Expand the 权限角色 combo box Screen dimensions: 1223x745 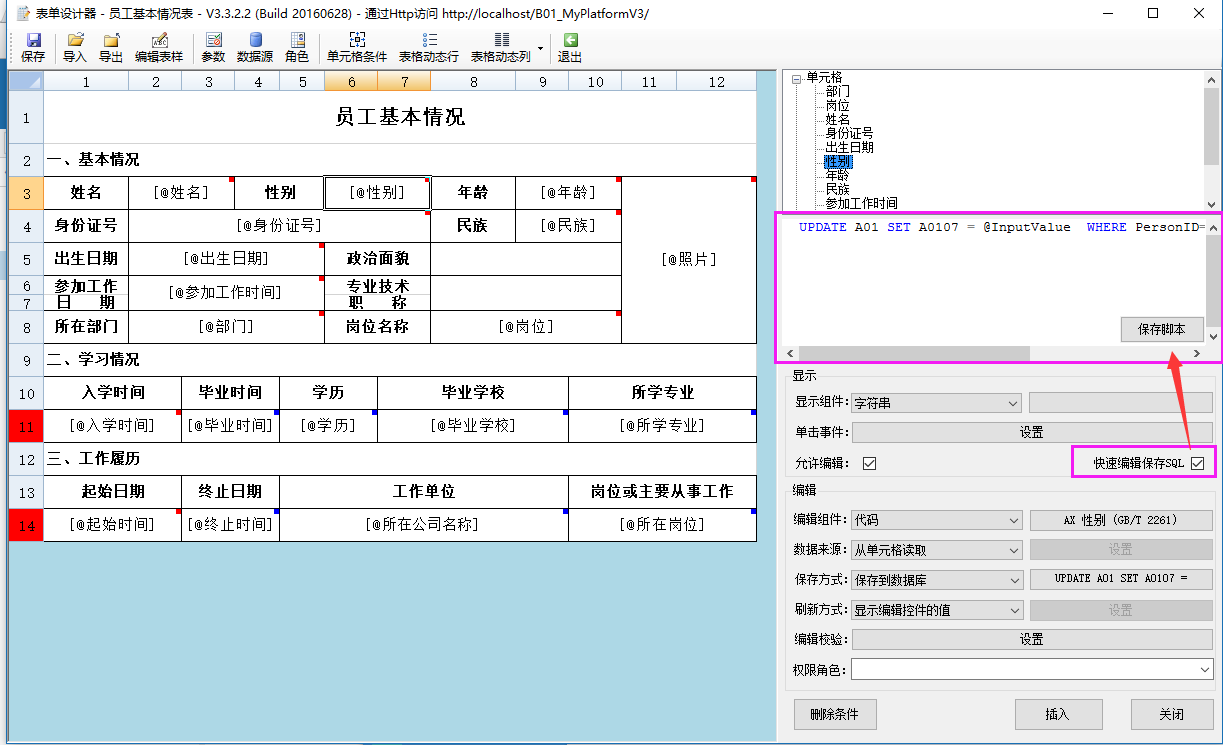1032,670
